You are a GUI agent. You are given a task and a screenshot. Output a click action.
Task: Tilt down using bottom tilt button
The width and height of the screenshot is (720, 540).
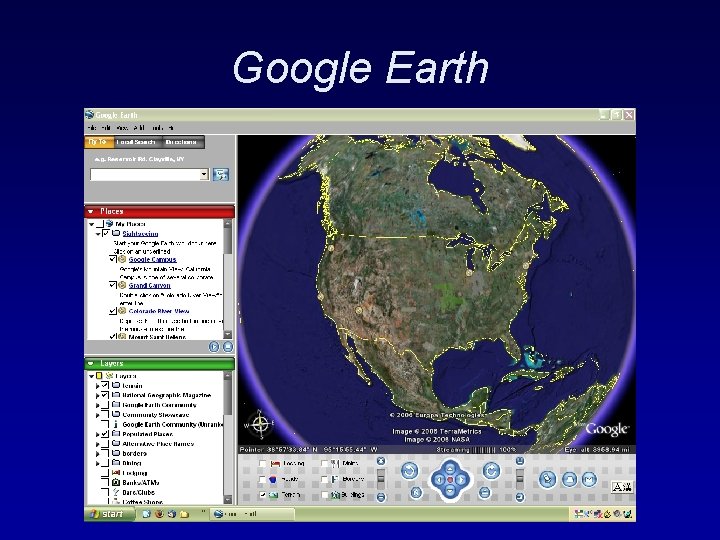point(520,496)
